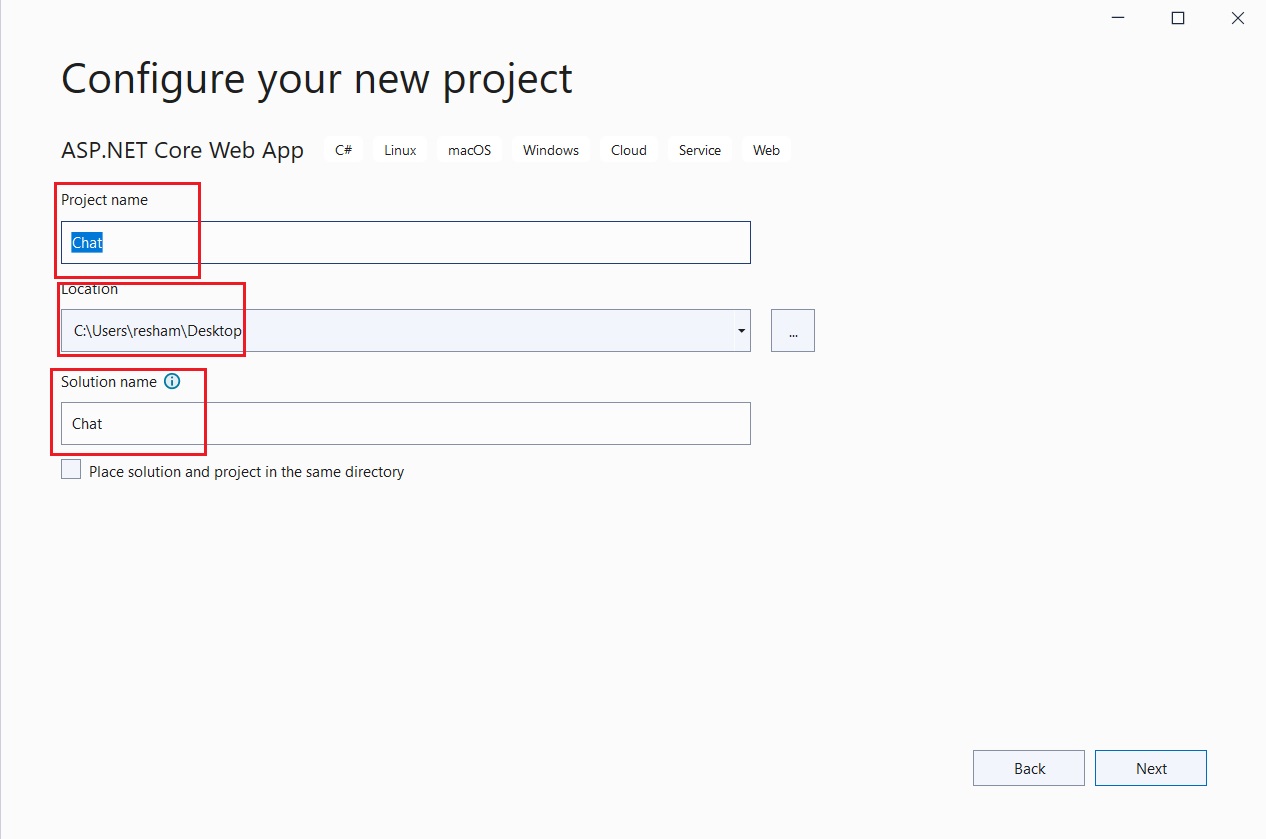Click the Configure your new project heading
Viewport: 1266px width, 839px height.
[x=317, y=79]
